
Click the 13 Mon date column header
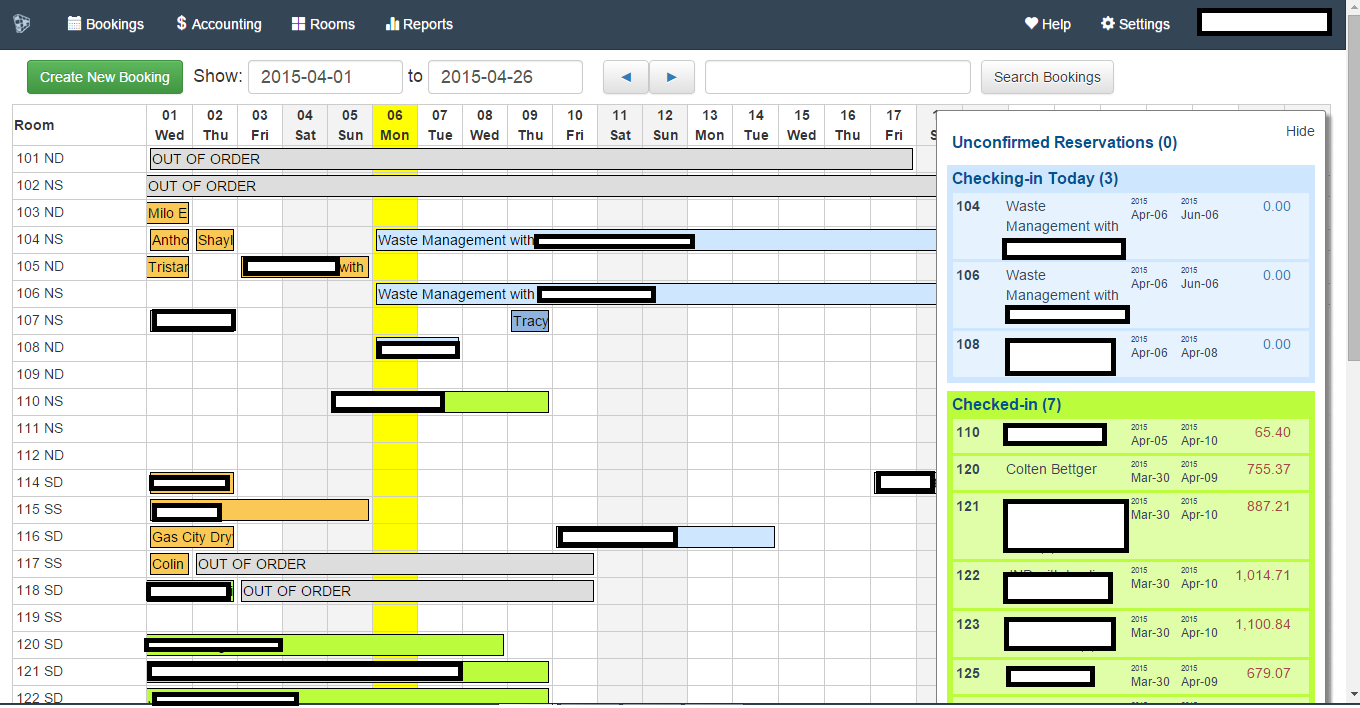click(x=710, y=125)
